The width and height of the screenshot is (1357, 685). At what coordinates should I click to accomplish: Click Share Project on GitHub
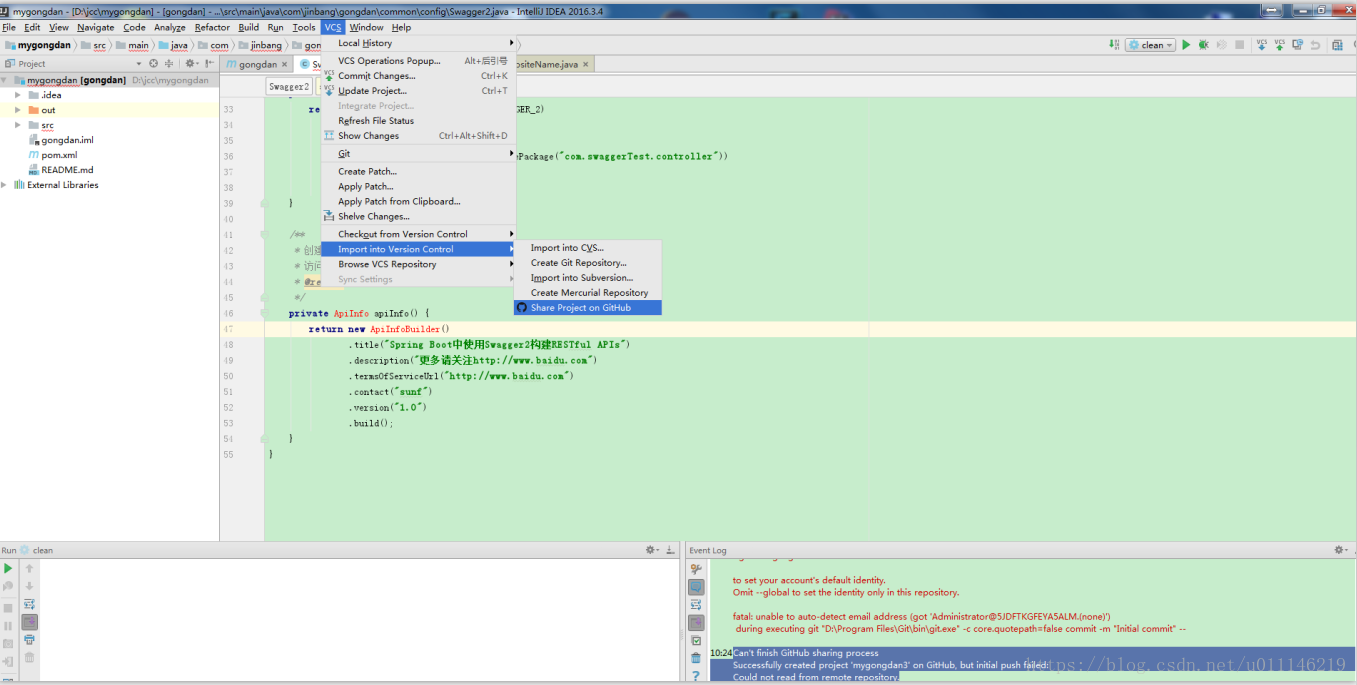click(587, 308)
